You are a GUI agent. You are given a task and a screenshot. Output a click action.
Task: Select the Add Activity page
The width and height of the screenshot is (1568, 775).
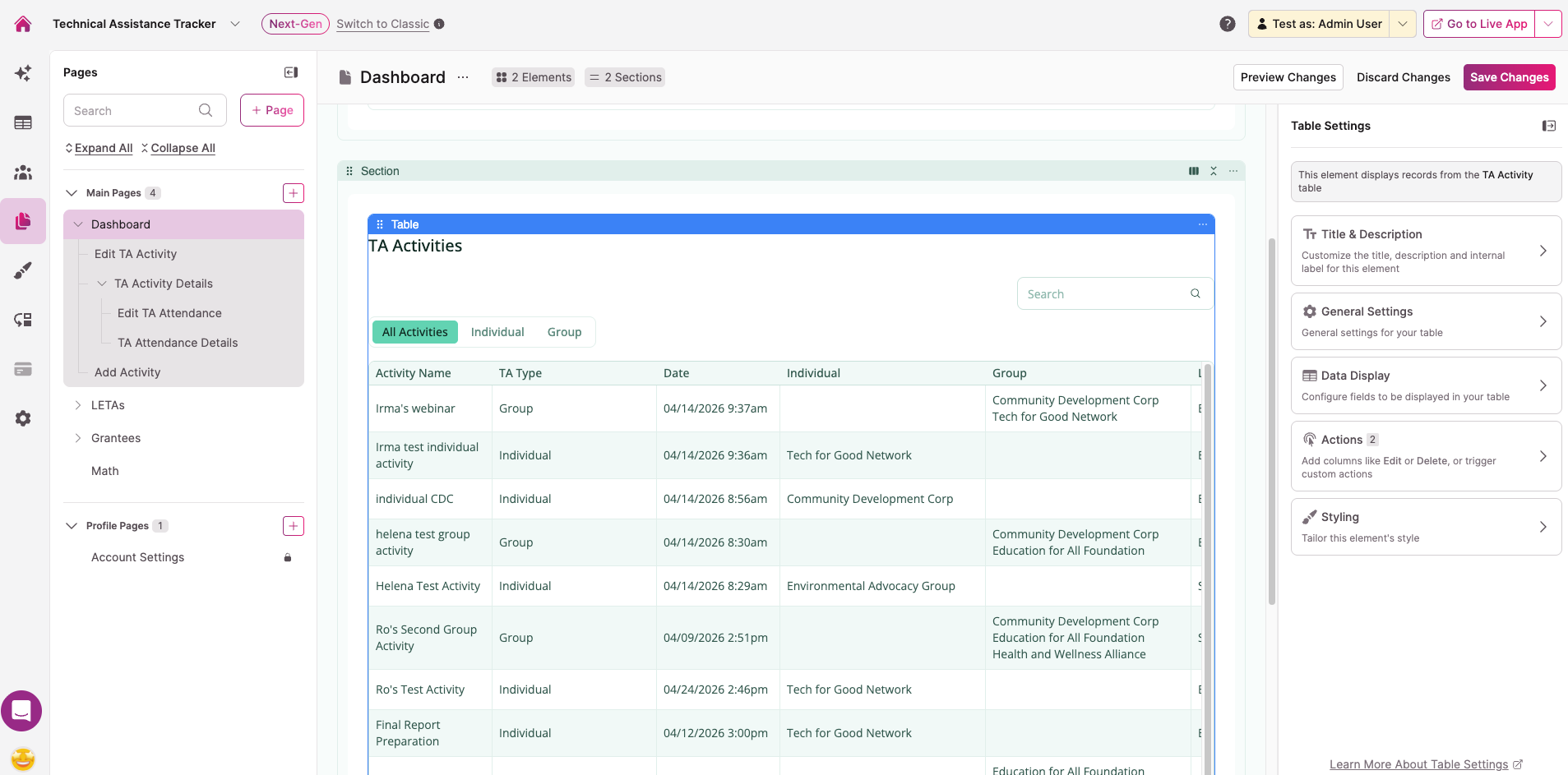coord(127,372)
